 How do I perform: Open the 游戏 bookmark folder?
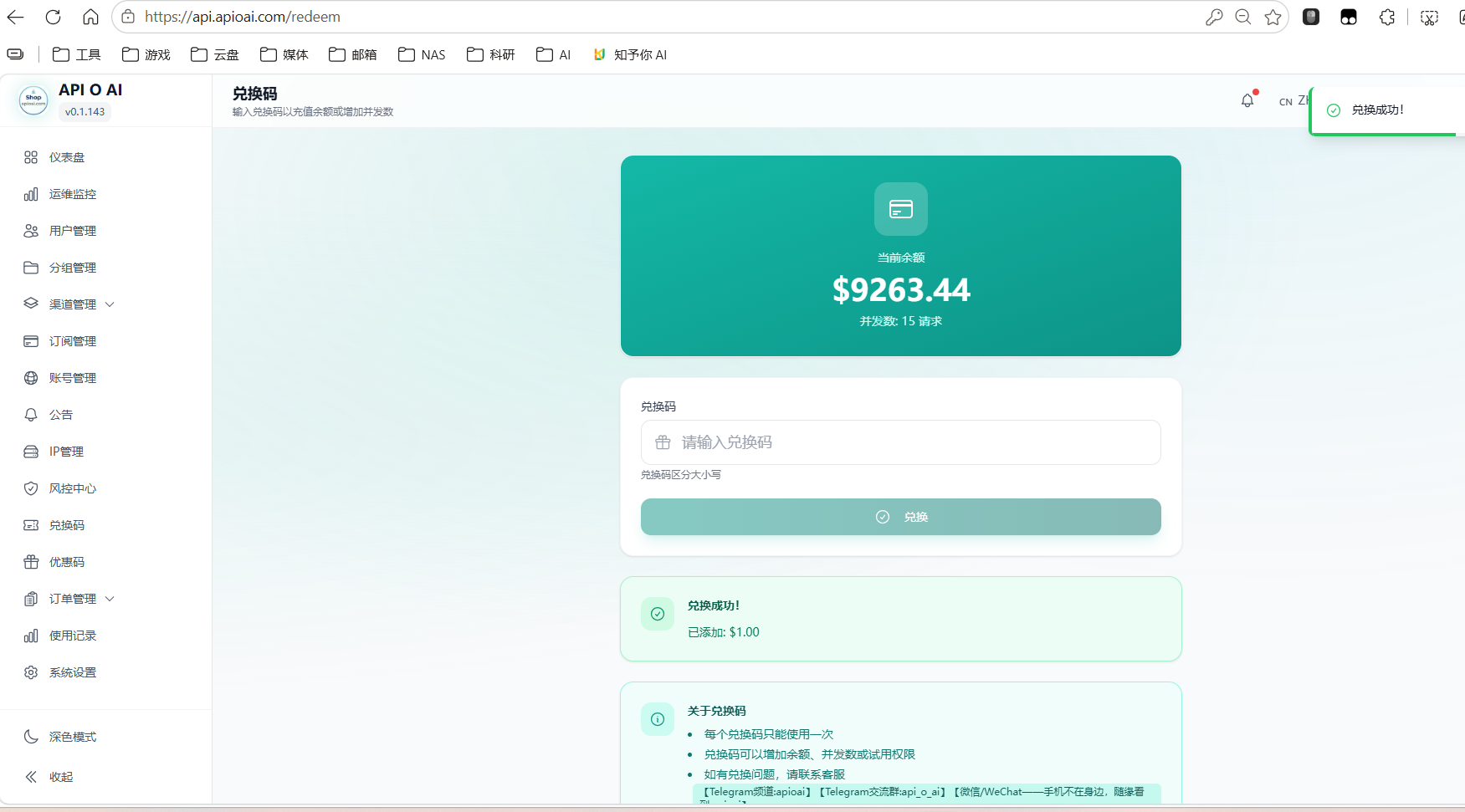point(146,54)
